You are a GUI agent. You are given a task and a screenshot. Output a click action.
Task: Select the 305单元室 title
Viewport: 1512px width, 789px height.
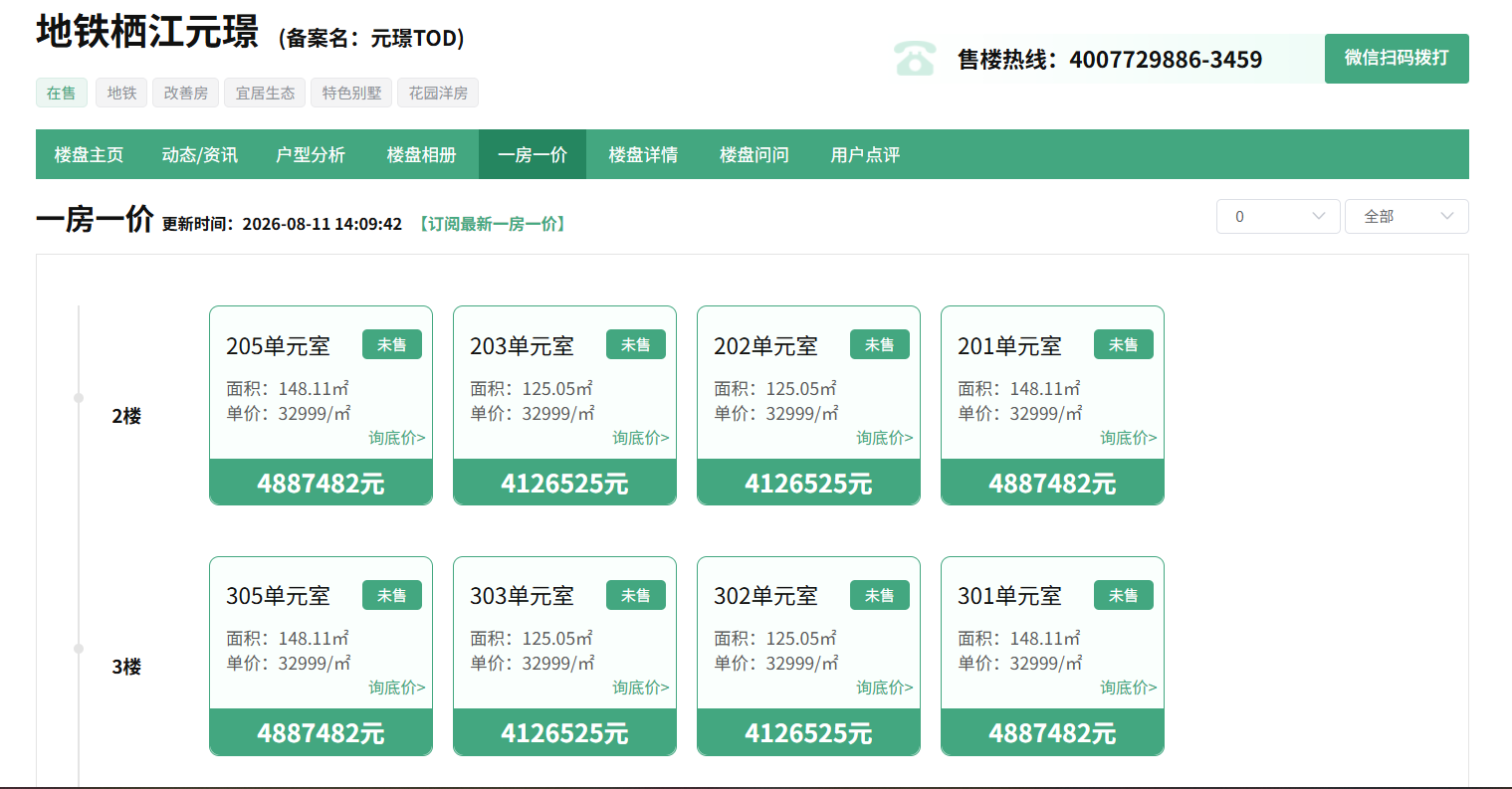(278, 596)
